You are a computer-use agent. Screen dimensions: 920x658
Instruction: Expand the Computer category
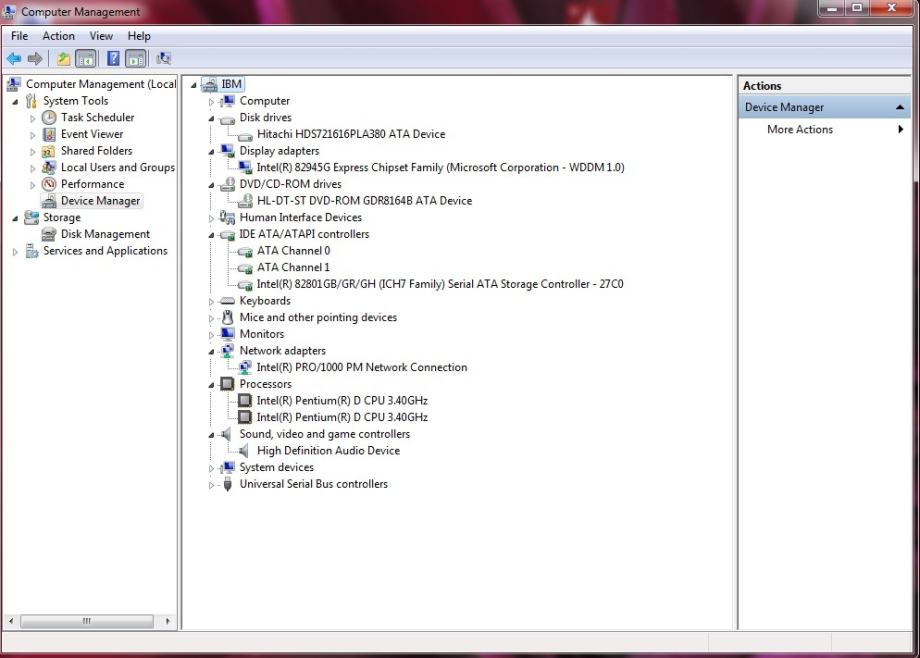tap(211, 102)
